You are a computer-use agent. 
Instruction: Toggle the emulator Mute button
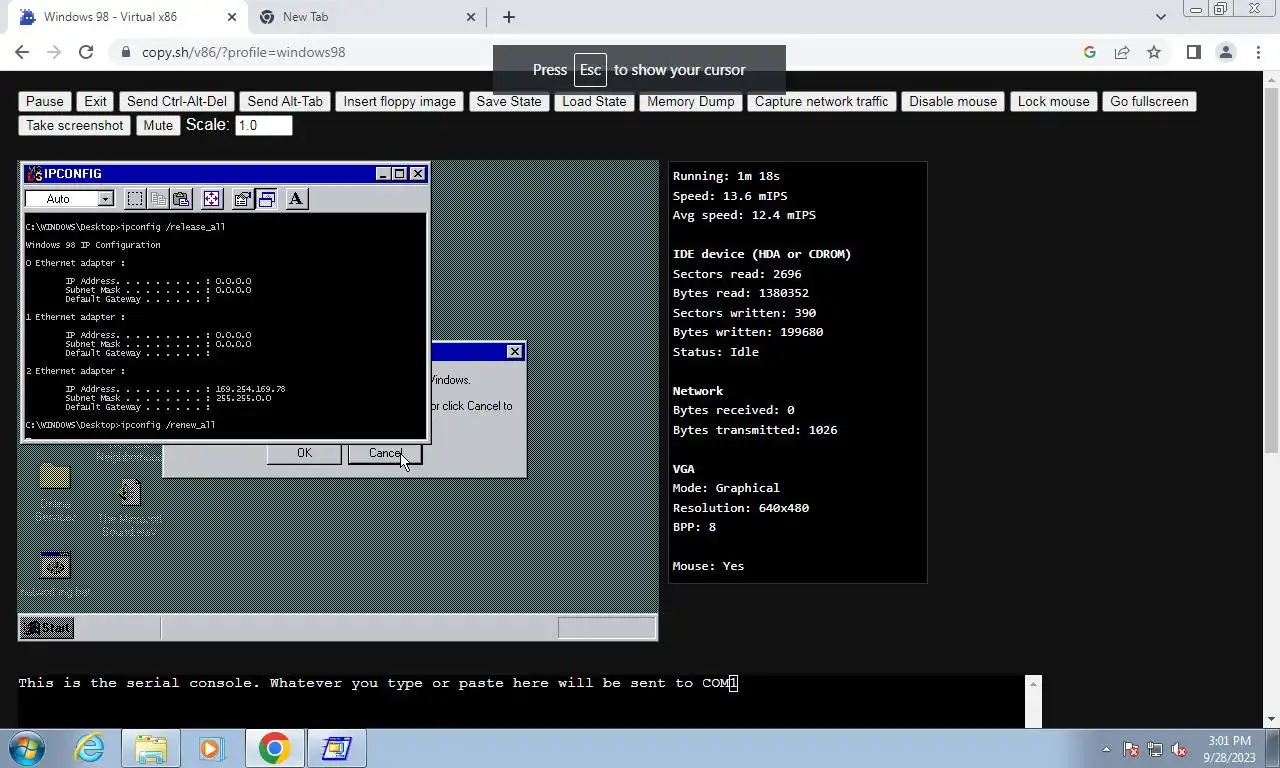click(158, 125)
